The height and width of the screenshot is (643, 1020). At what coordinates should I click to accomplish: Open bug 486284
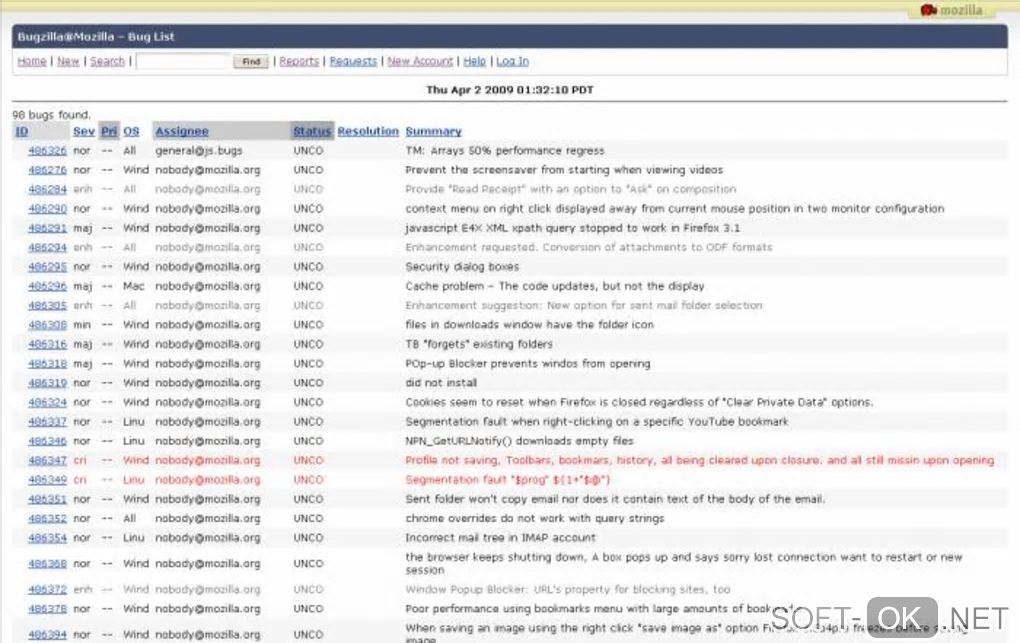pos(47,189)
